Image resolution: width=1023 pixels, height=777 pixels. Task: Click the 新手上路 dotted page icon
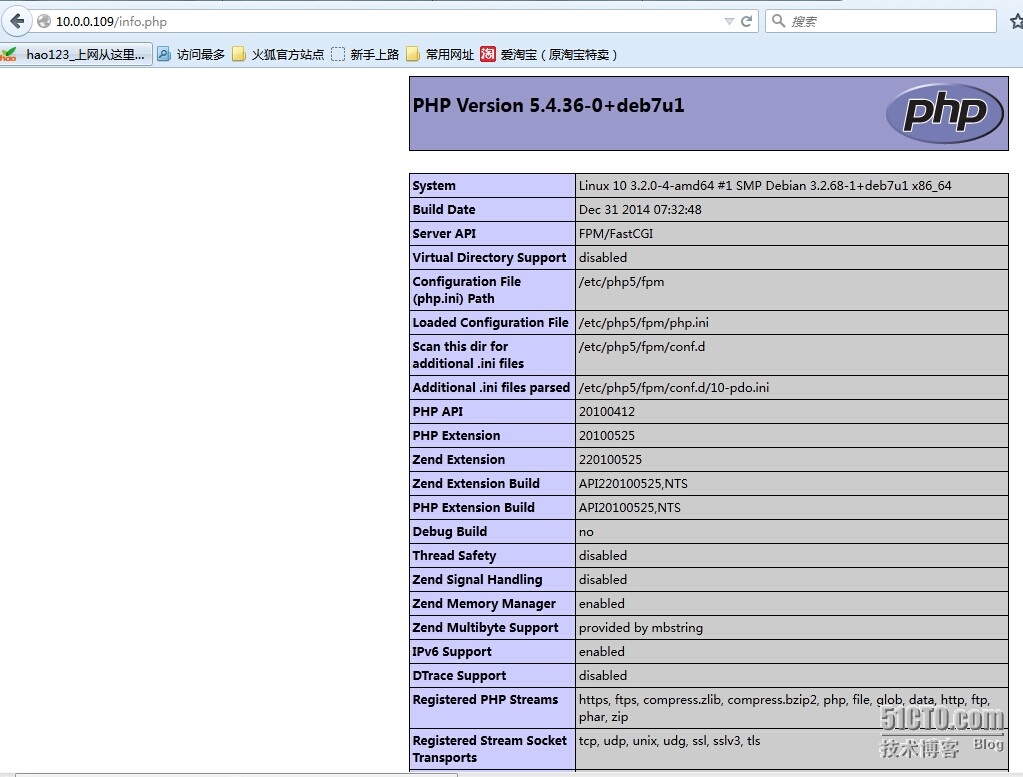pyautogui.click(x=337, y=54)
